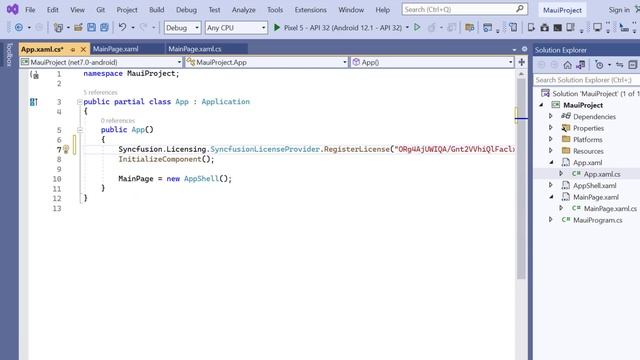Click the search magnifier icon in title bar
Viewport: 640px width, 360px height.
pyautogui.click(x=520, y=9)
